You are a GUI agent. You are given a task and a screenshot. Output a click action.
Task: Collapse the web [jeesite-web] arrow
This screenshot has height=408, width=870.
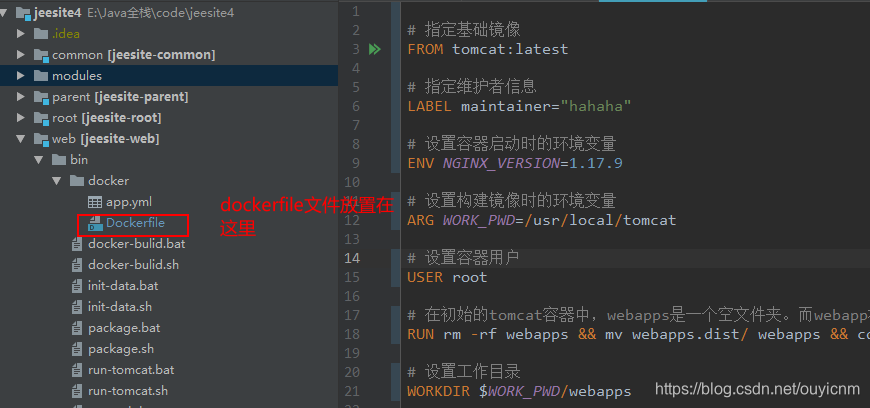click(x=21, y=139)
